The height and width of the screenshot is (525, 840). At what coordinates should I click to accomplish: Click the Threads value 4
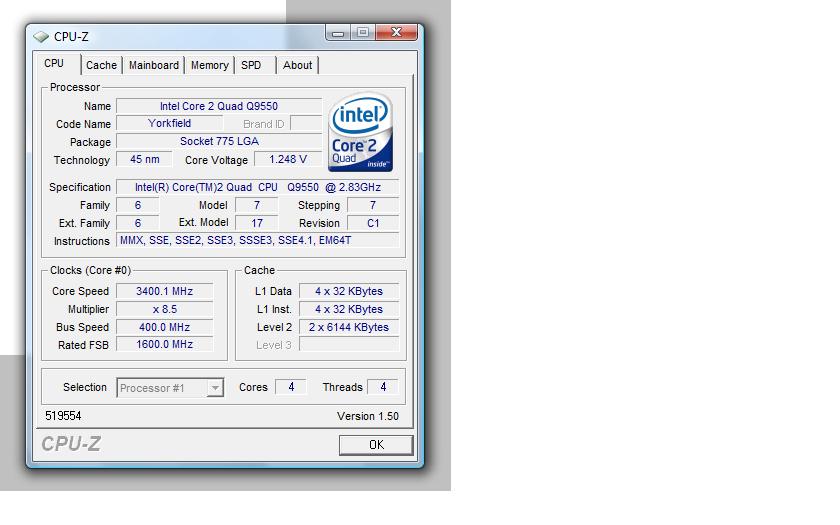click(x=383, y=387)
